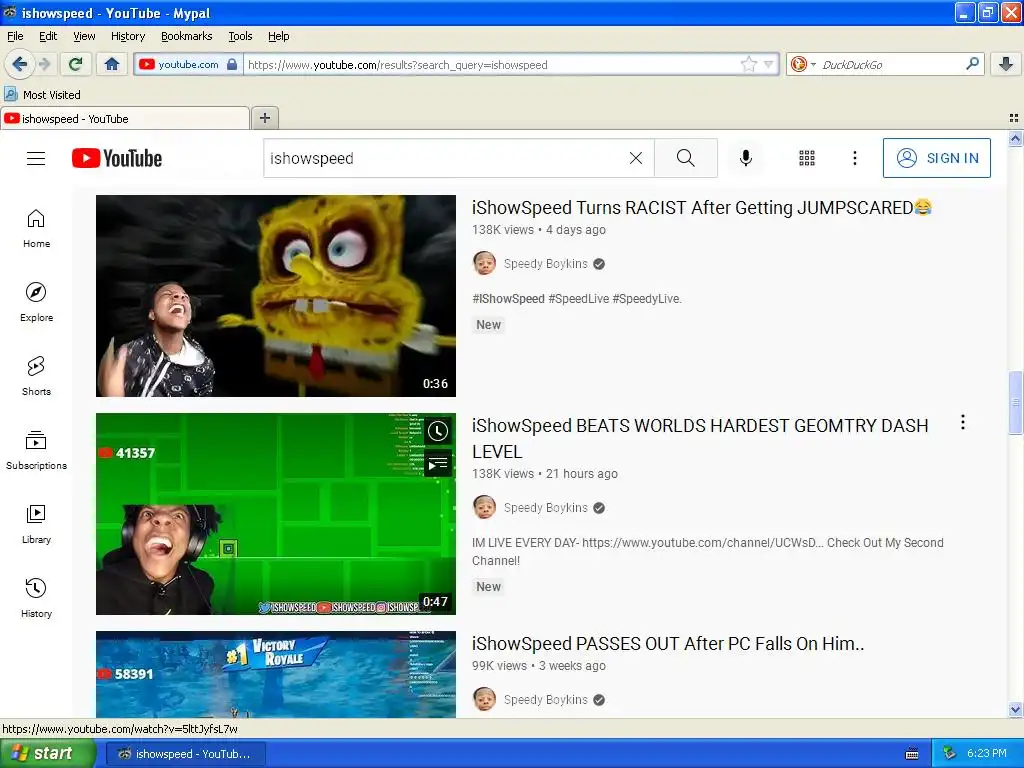Viewport: 1024px width, 768px height.
Task: Click the SIGN IN button
Action: (936, 158)
